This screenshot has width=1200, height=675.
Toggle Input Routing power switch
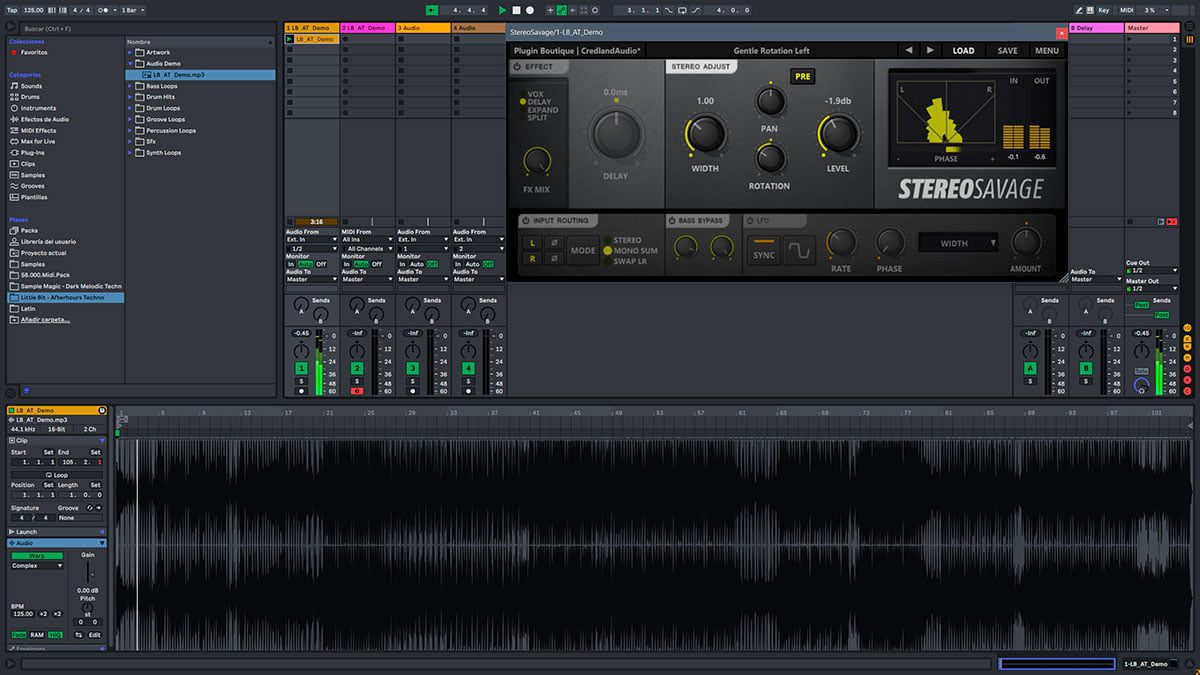click(525, 220)
